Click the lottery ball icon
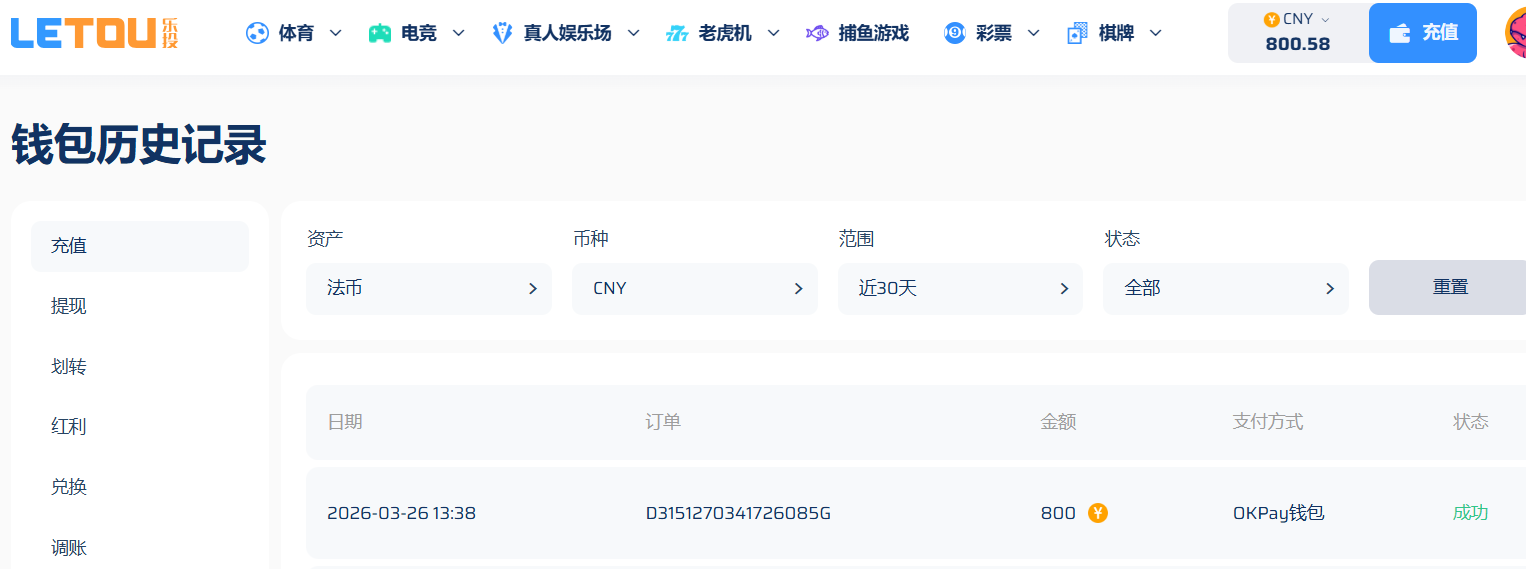 [954, 33]
